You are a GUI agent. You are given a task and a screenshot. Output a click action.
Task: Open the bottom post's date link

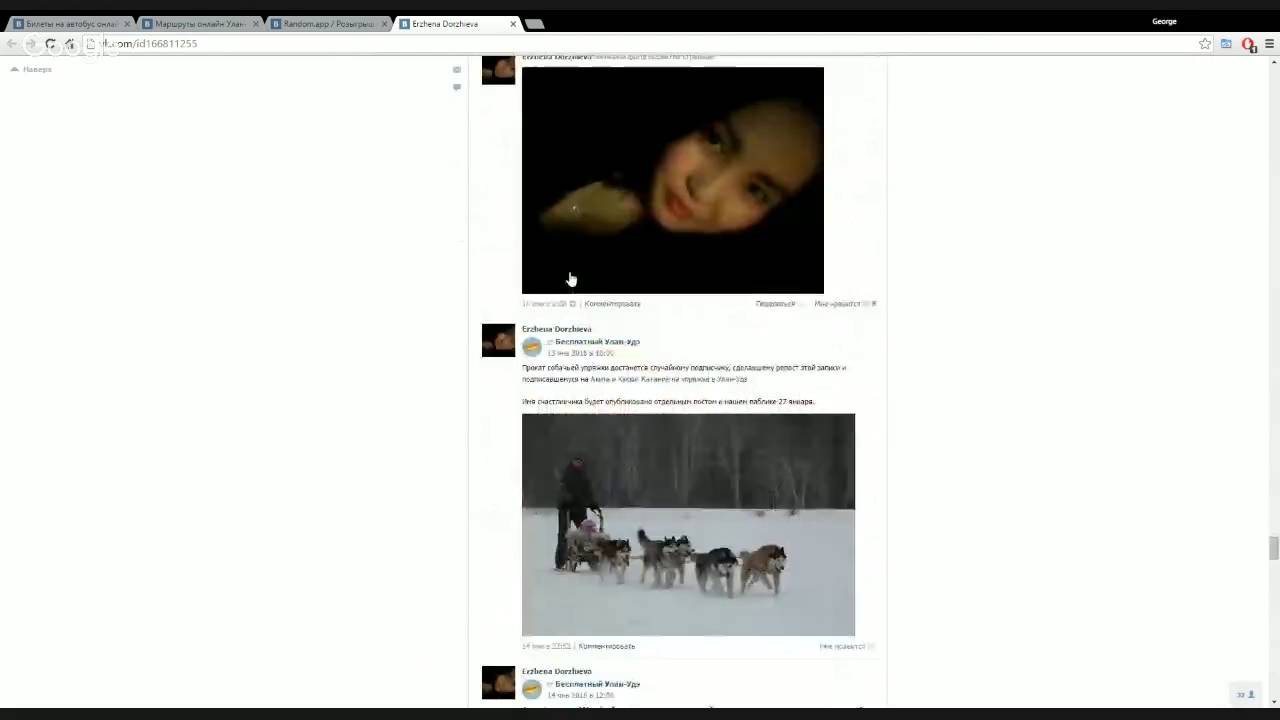[580, 695]
